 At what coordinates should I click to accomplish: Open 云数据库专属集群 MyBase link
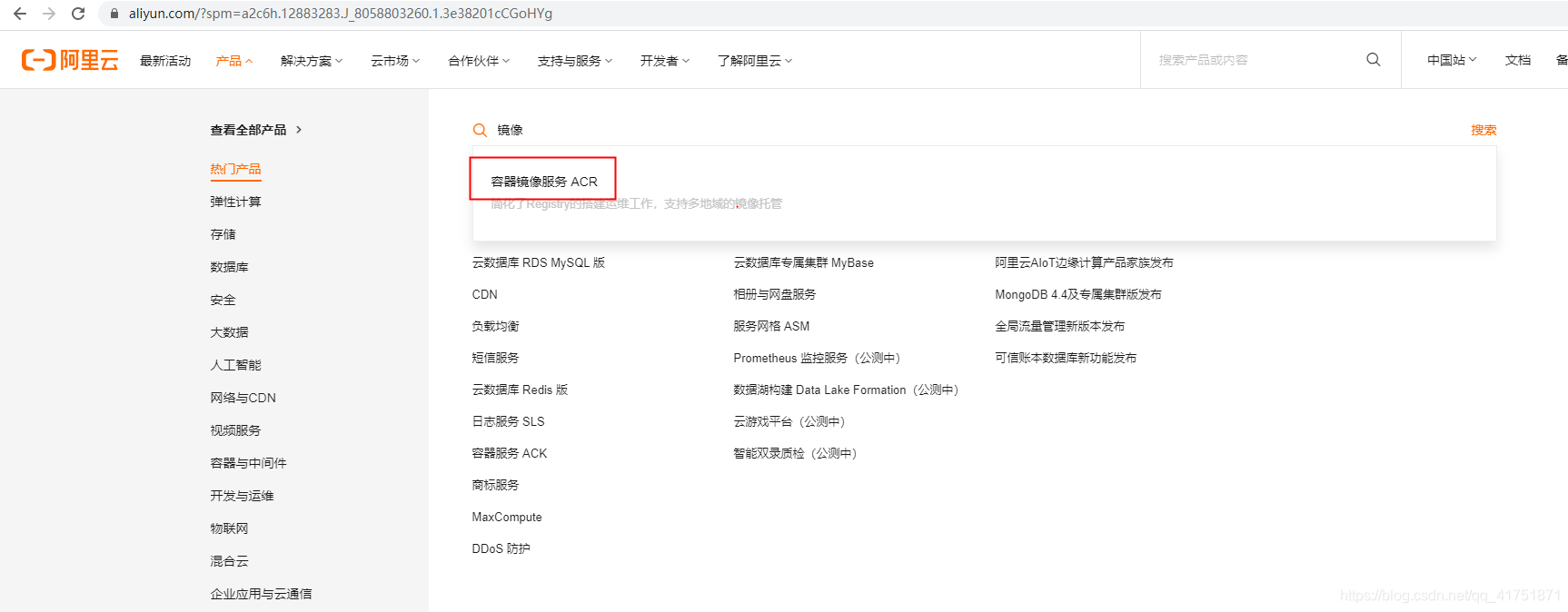tap(803, 262)
